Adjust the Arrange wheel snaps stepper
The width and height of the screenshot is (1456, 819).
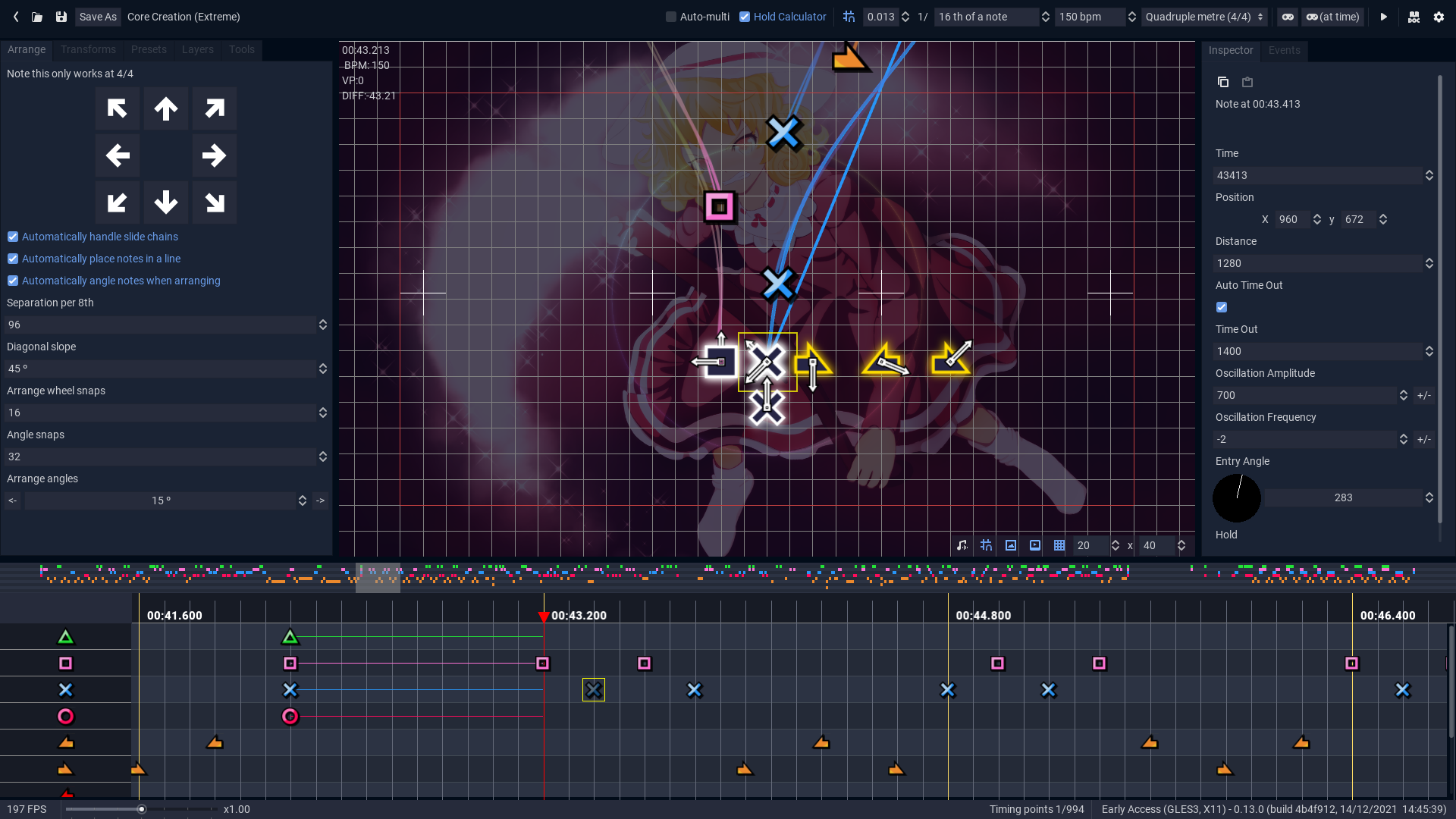coord(323,413)
